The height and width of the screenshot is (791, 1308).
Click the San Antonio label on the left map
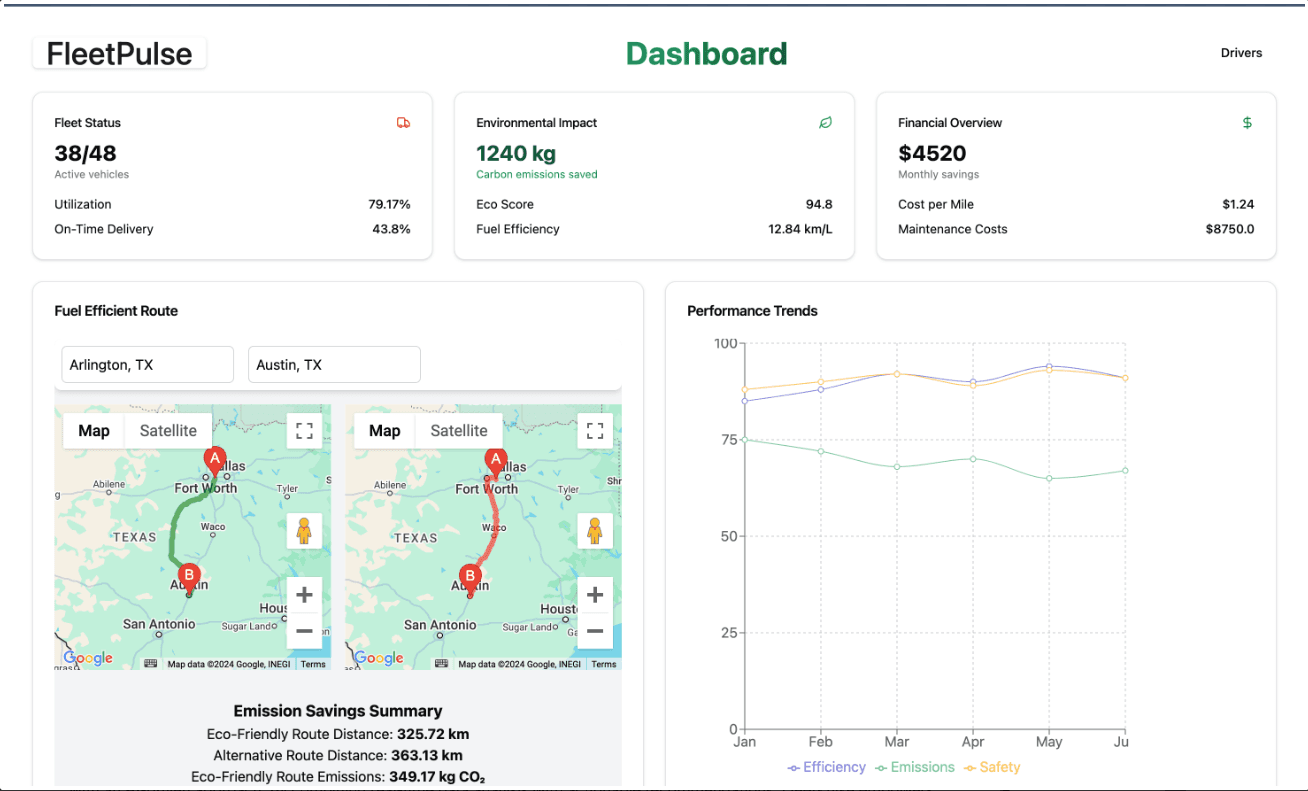point(159,624)
